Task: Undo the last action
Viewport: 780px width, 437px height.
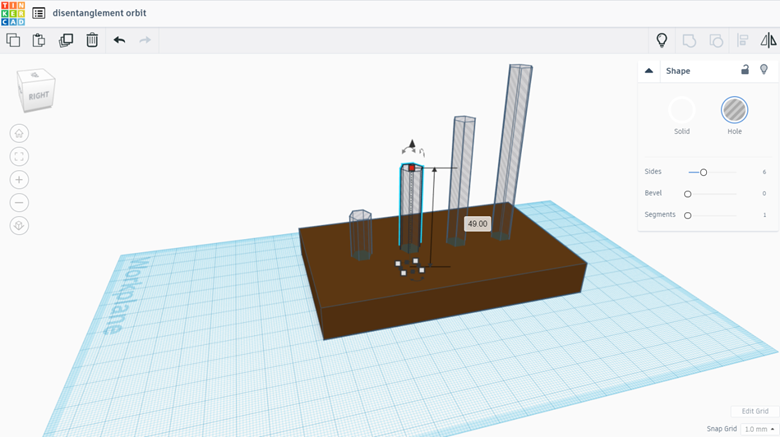Action: coord(119,40)
